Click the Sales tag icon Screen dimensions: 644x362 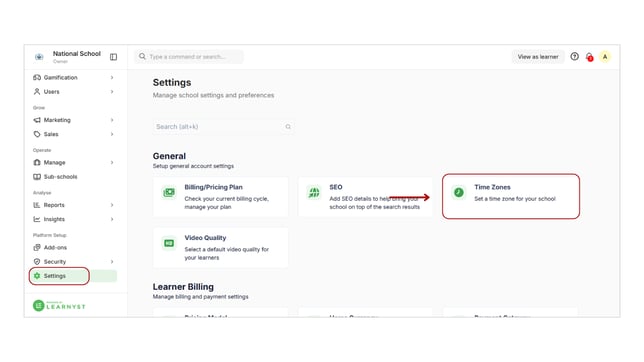[37, 134]
